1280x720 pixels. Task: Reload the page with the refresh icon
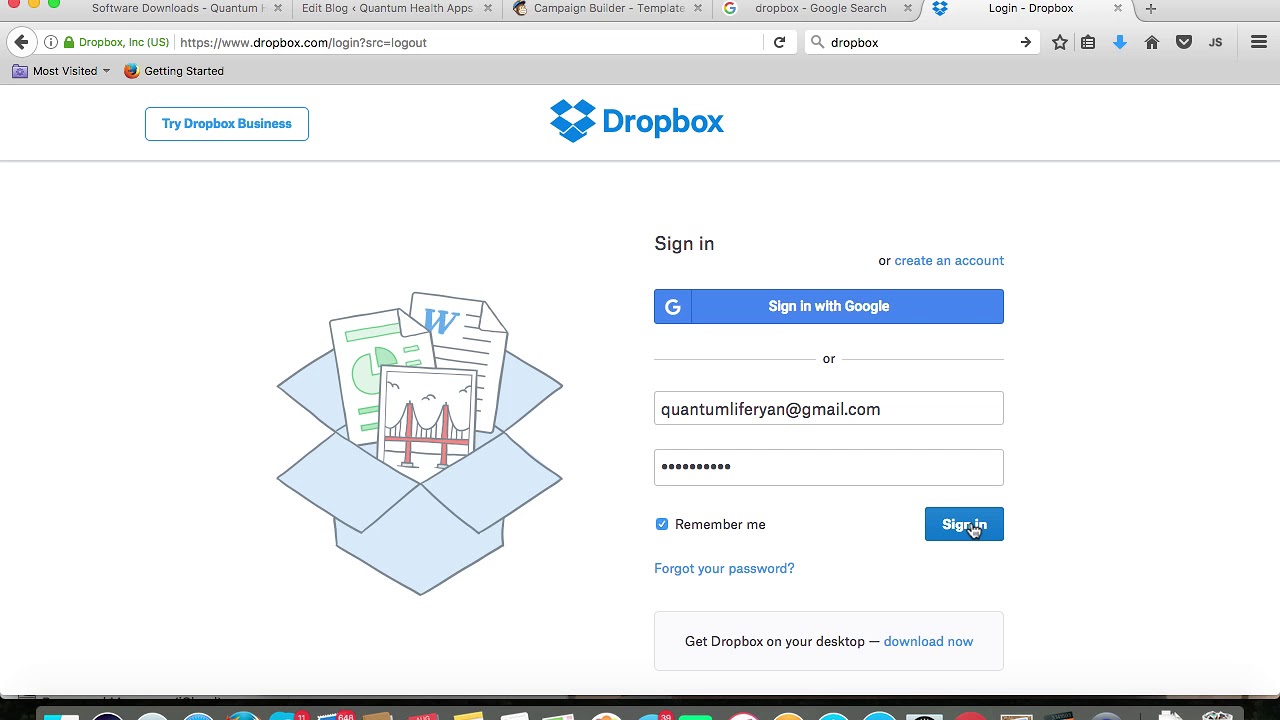point(779,42)
